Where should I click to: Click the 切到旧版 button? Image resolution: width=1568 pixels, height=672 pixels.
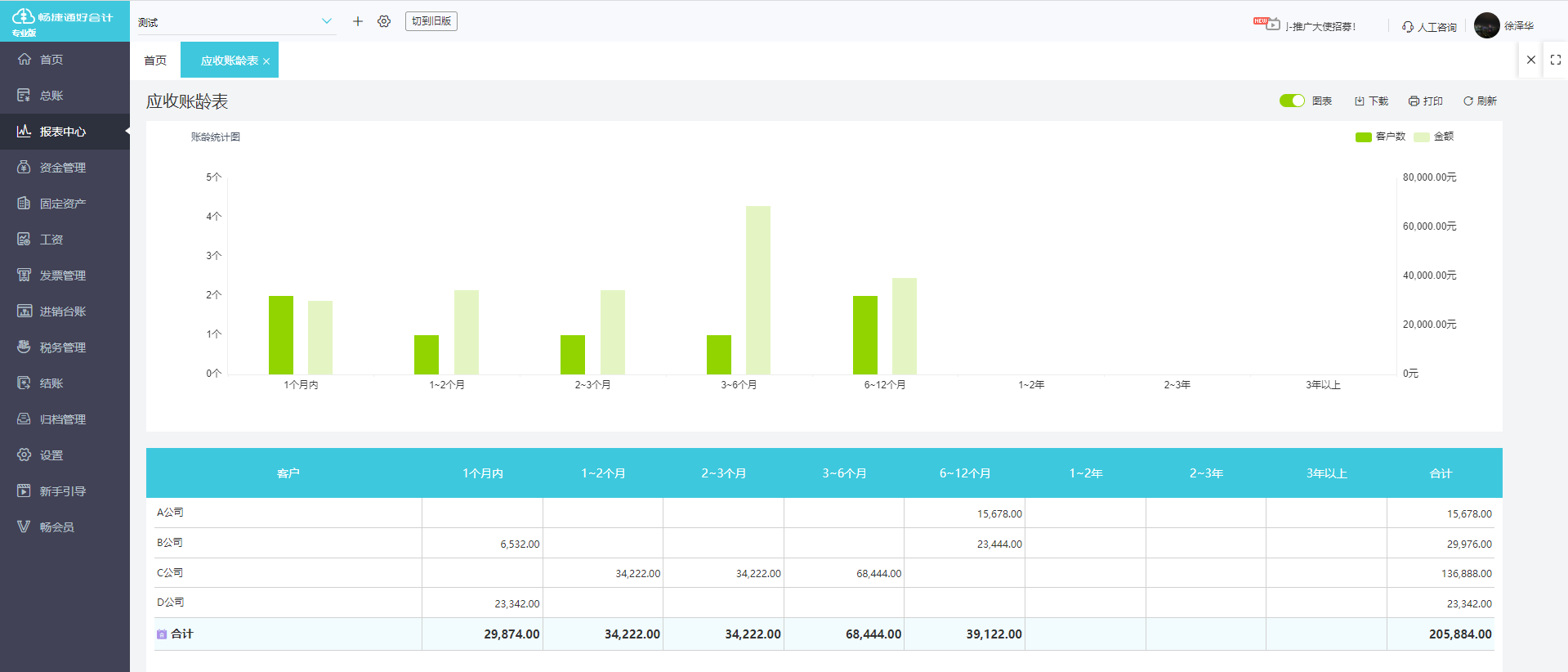pyautogui.click(x=431, y=21)
